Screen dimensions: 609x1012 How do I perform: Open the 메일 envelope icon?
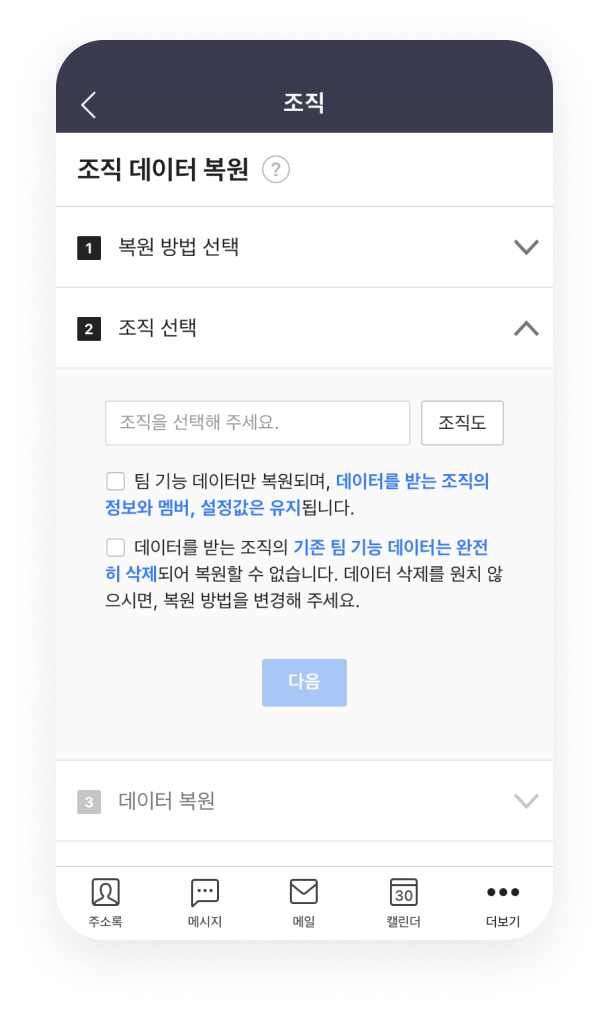(x=304, y=891)
